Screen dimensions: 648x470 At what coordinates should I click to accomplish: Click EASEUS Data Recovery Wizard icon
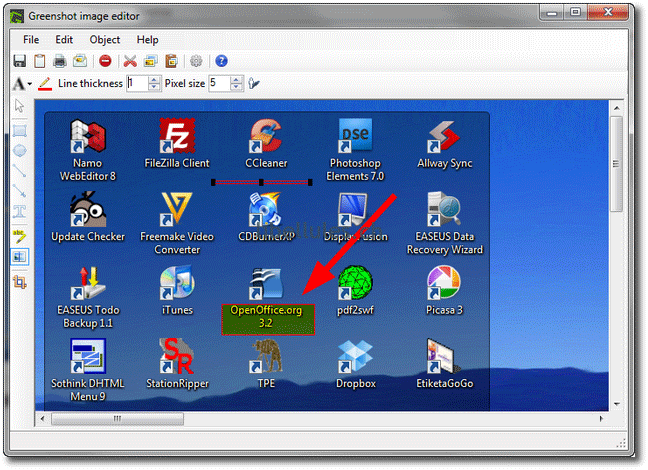click(x=444, y=209)
